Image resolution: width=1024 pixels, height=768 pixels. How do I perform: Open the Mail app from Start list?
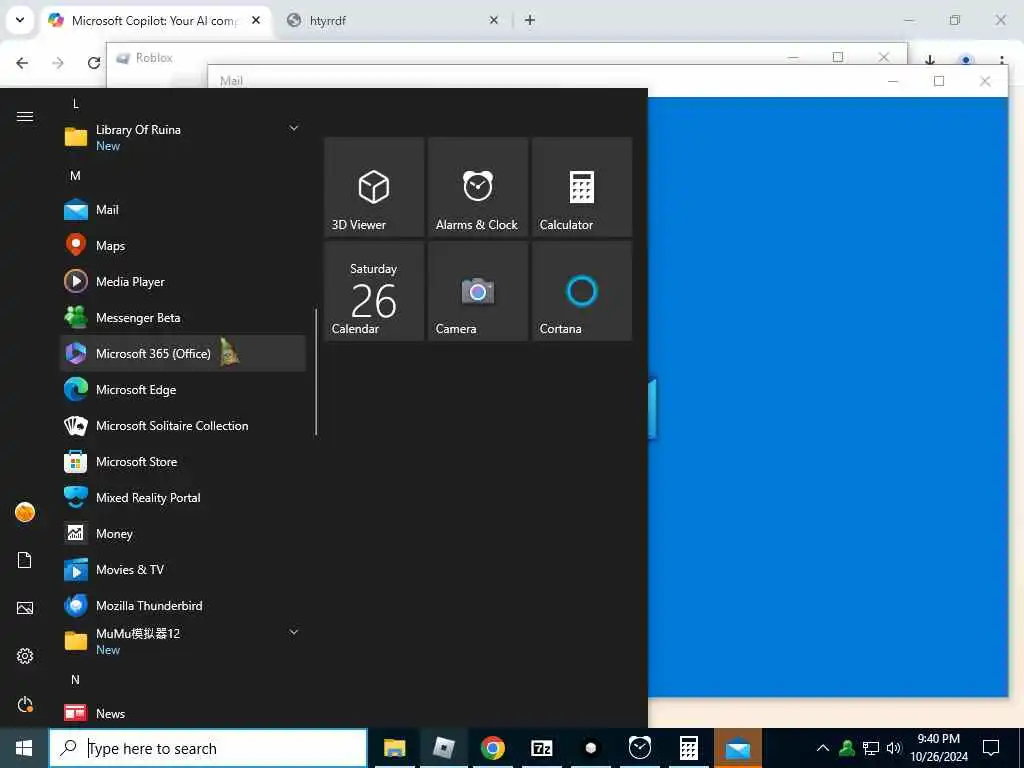click(183, 210)
